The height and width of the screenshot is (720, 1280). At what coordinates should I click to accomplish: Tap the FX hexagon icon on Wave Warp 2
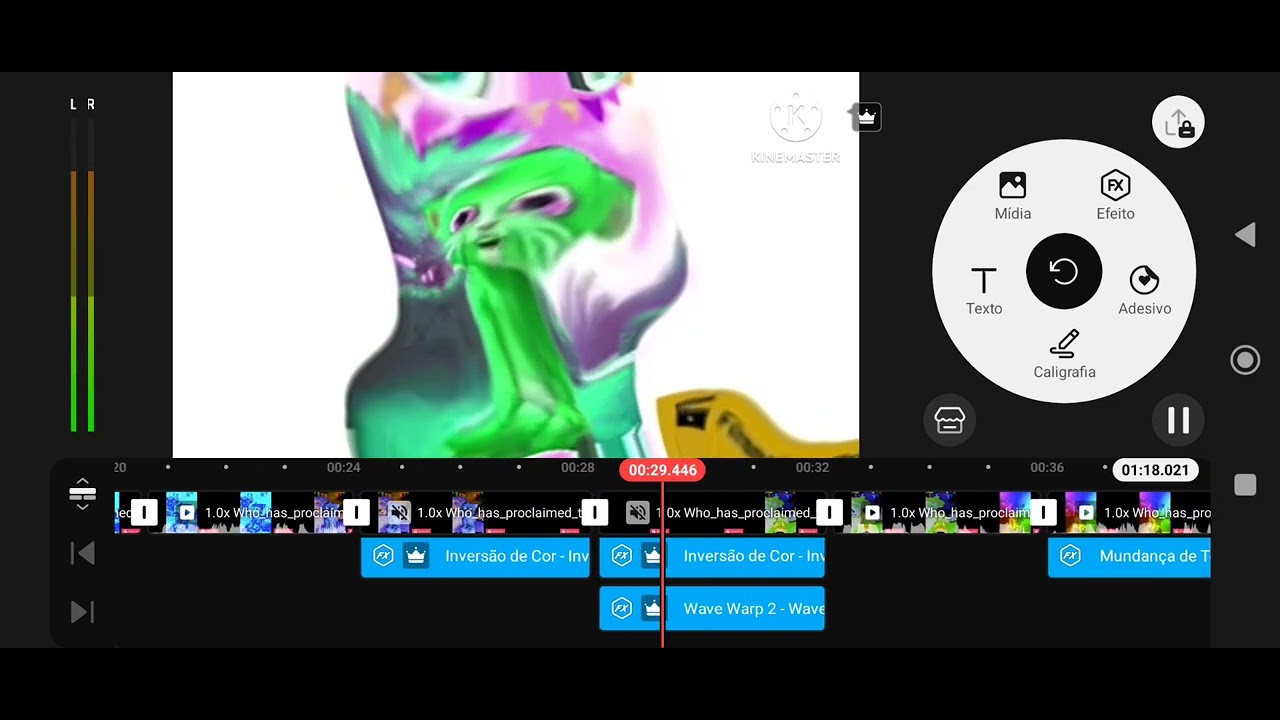click(622, 609)
